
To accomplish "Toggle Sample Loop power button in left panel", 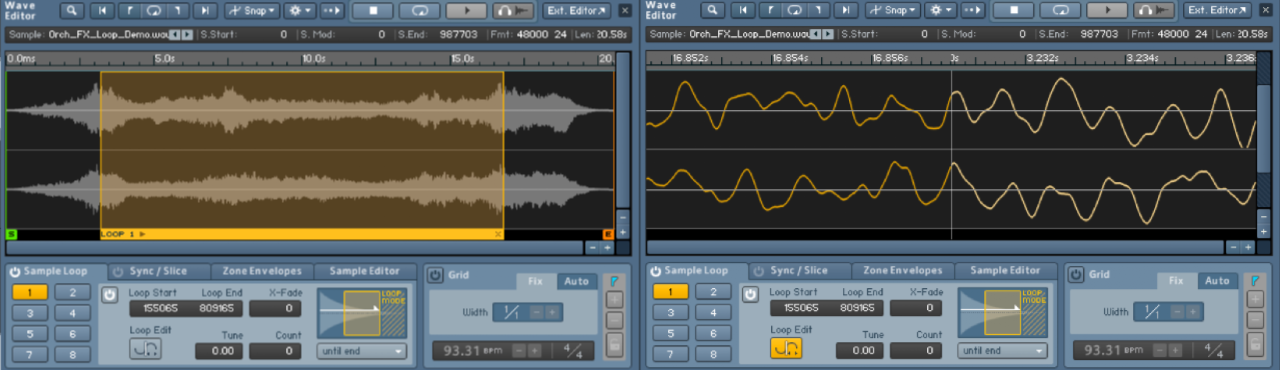I will (15, 271).
